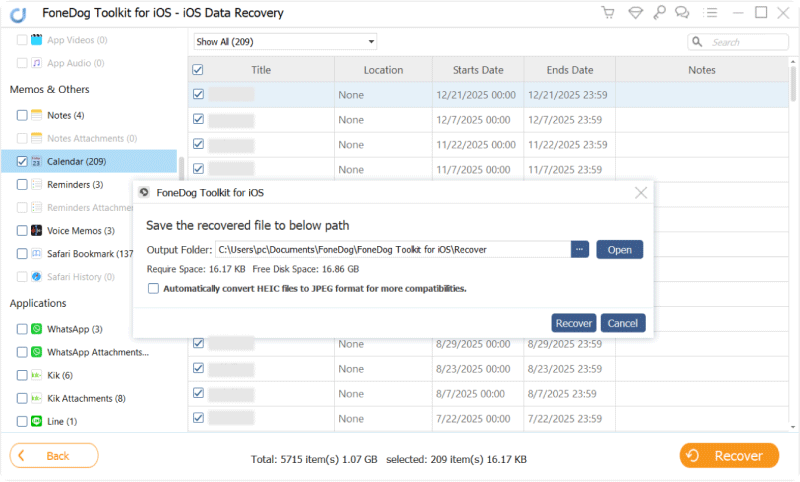Click the diamond upgrade icon
The width and height of the screenshot is (800, 482).
tap(632, 13)
